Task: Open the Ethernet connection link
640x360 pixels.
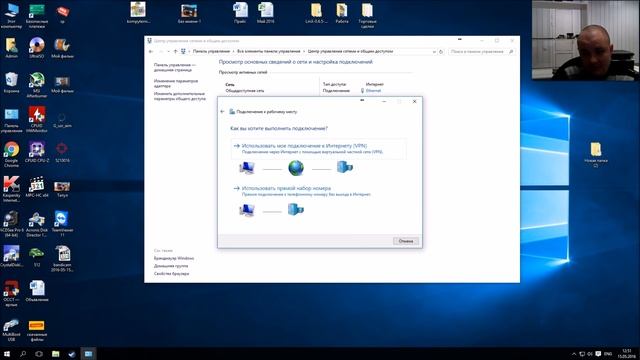Action: [x=373, y=91]
